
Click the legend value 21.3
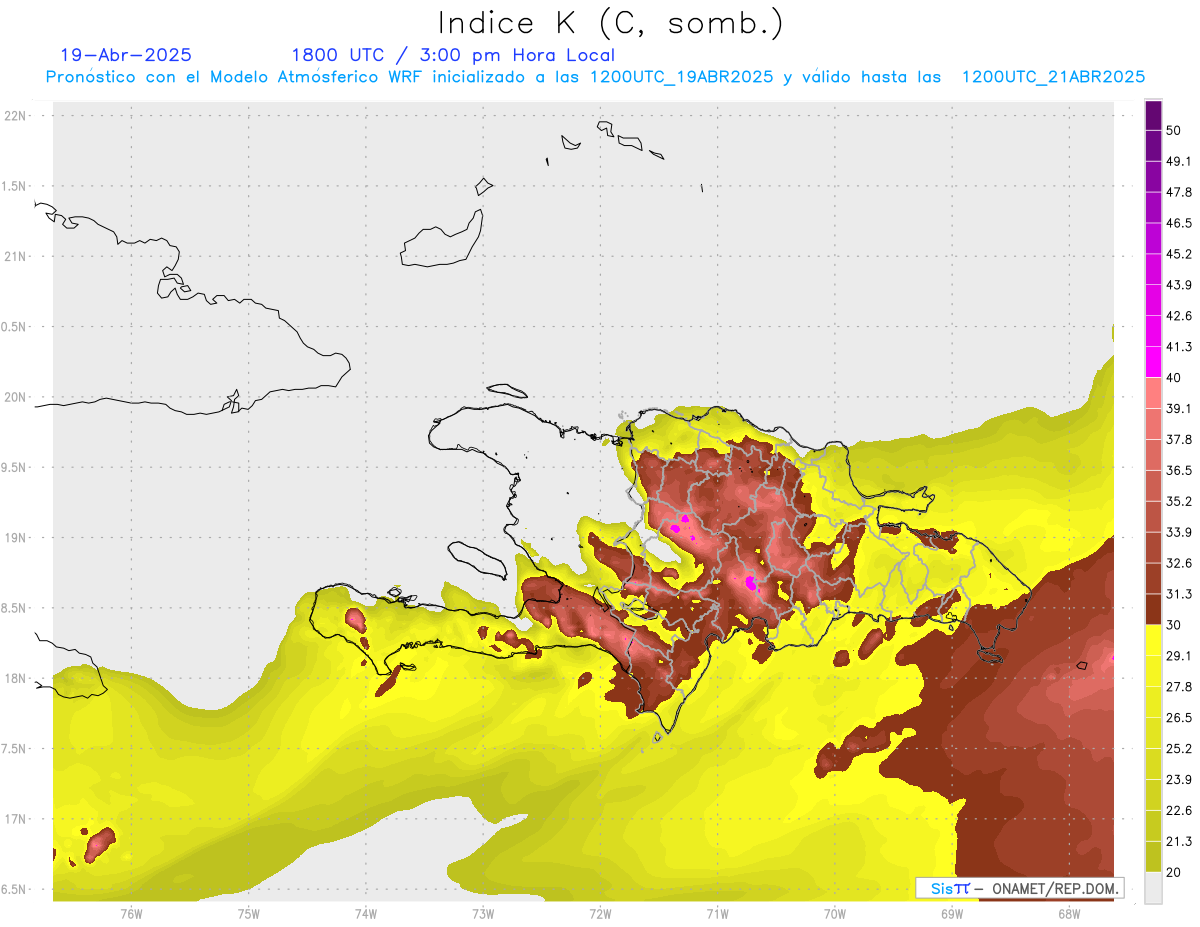(x=1179, y=842)
